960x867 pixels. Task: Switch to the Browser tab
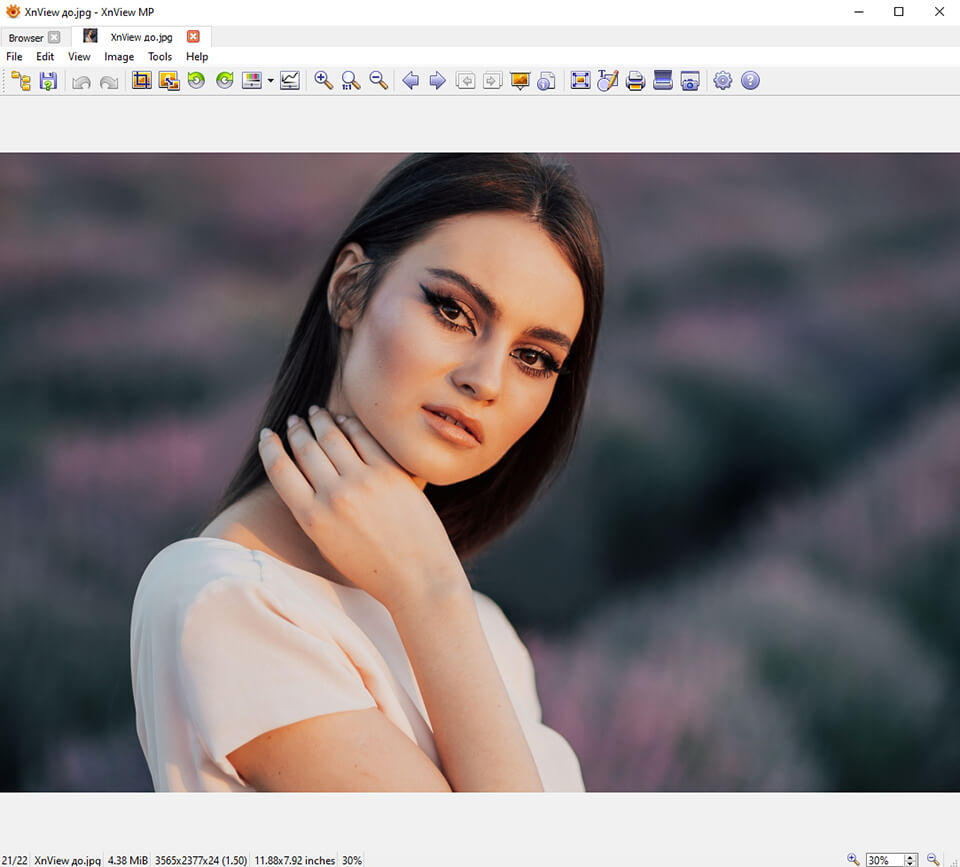tap(25, 37)
